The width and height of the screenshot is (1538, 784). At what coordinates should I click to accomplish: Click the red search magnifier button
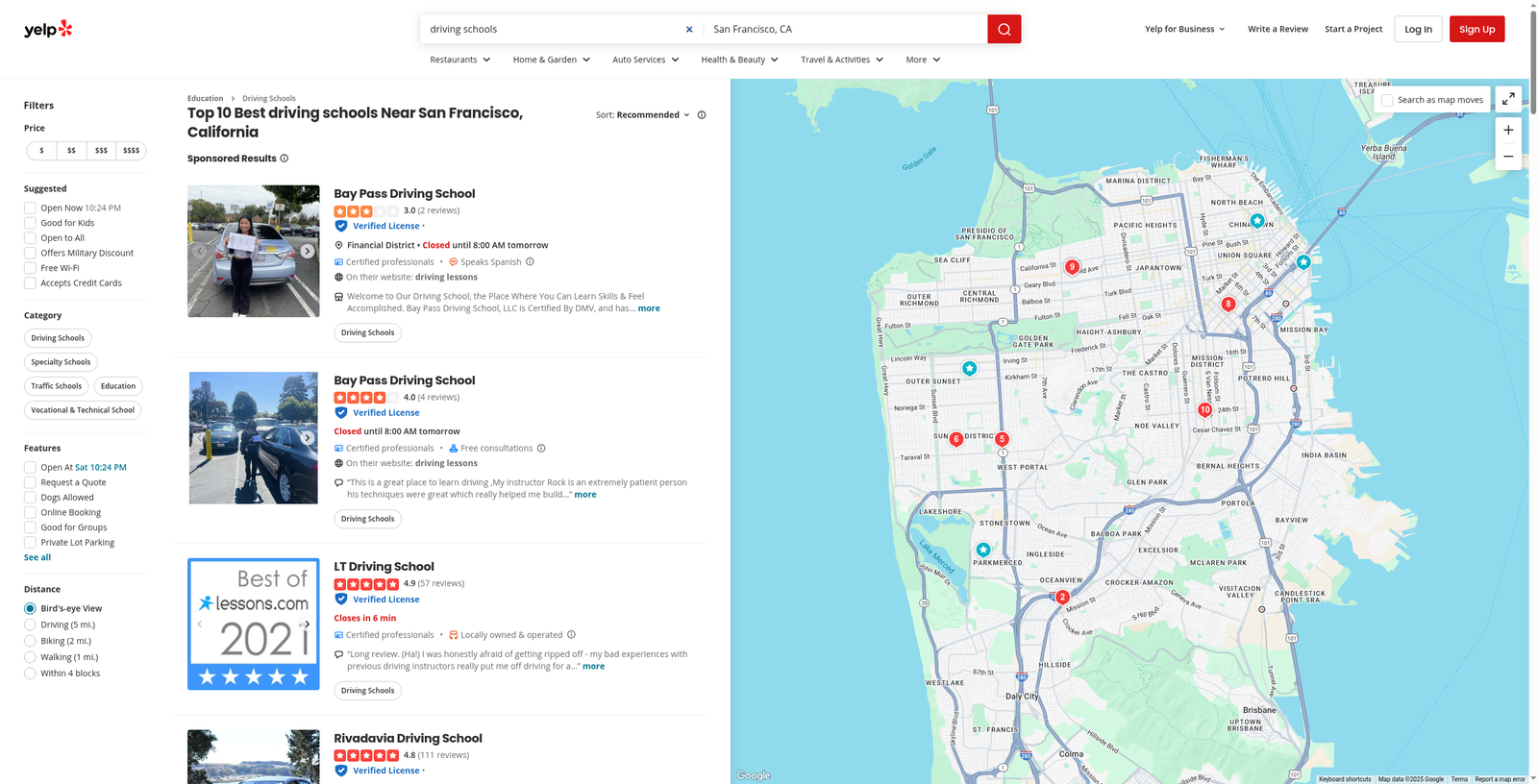click(1004, 29)
